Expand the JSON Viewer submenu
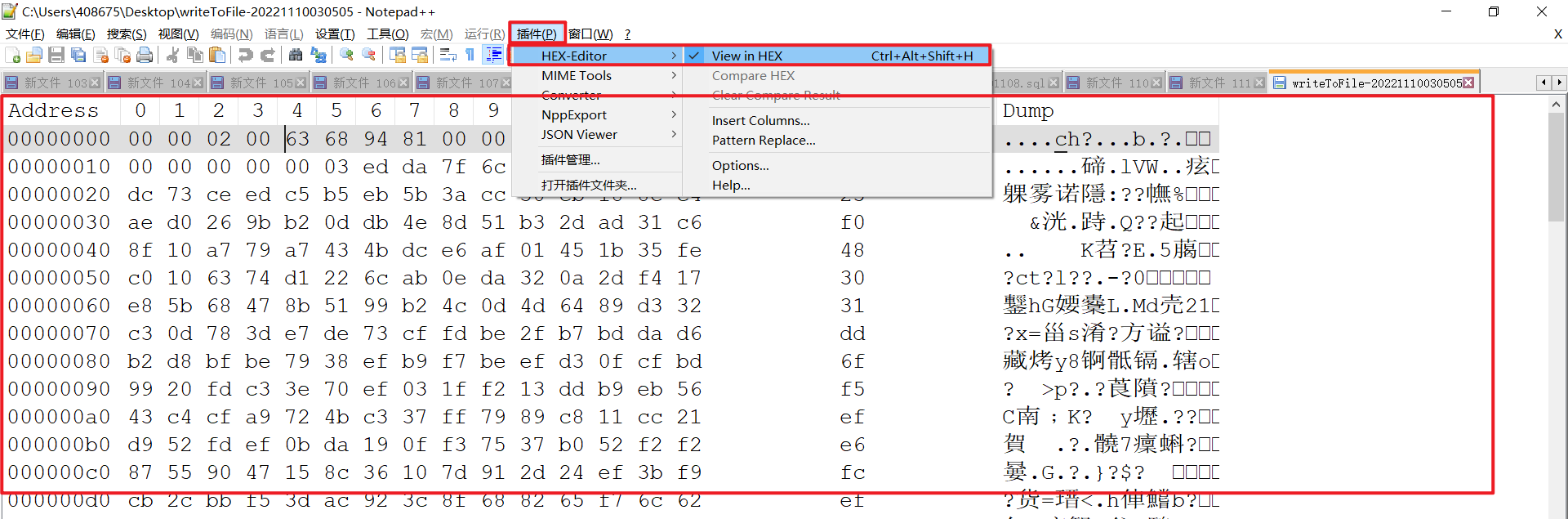1568x519 pixels. pyautogui.click(x=597, y=134)
